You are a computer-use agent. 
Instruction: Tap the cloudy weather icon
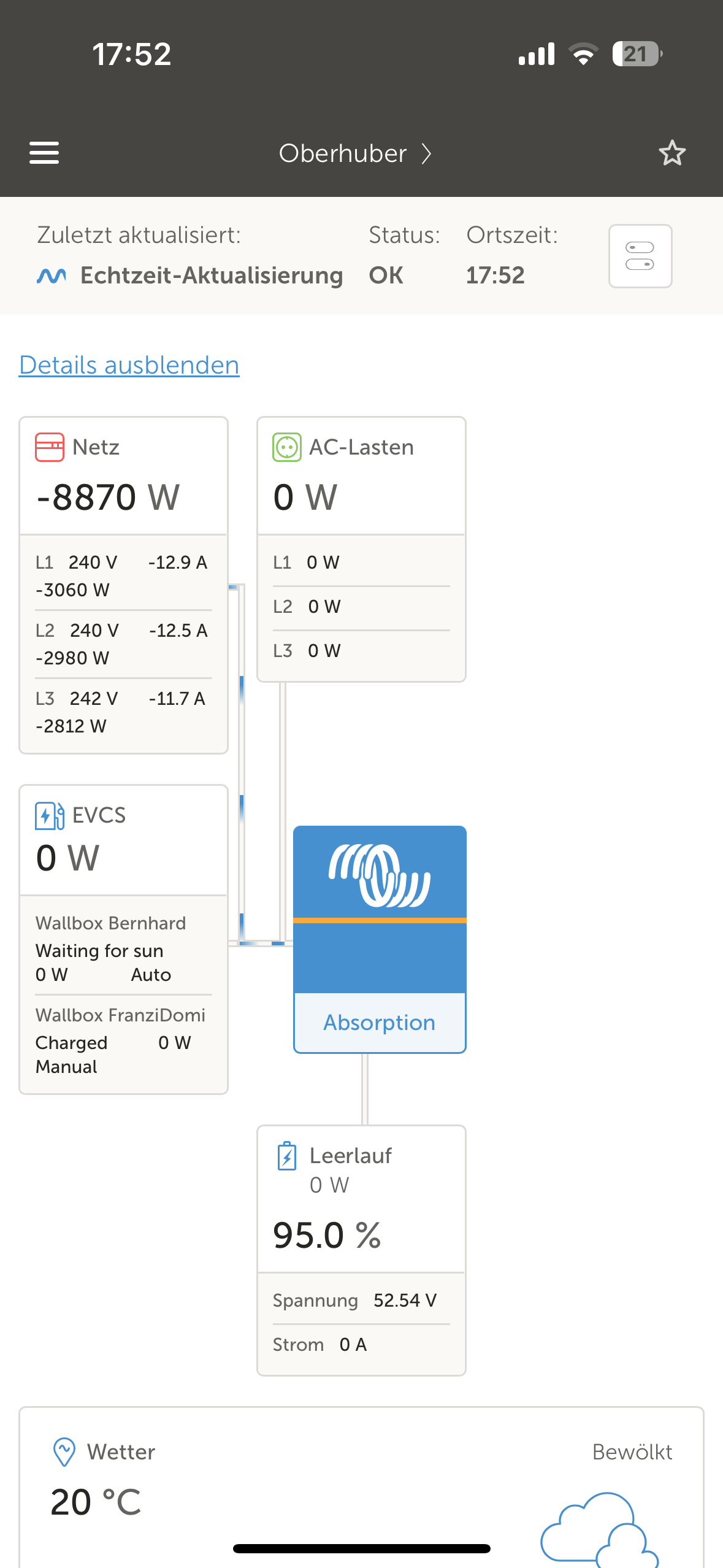pos(599,1526)
